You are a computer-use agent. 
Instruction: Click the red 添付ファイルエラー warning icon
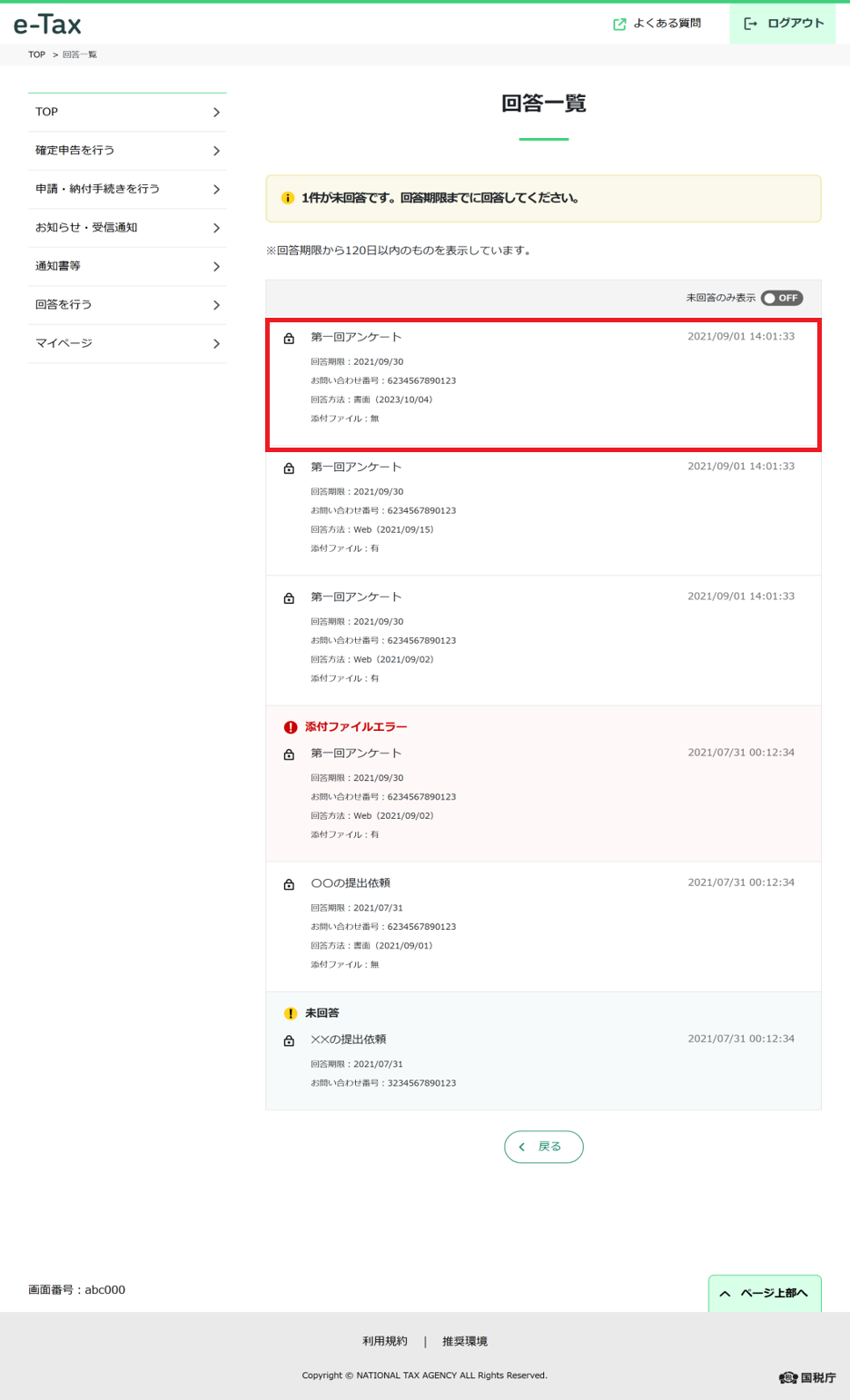291,727
